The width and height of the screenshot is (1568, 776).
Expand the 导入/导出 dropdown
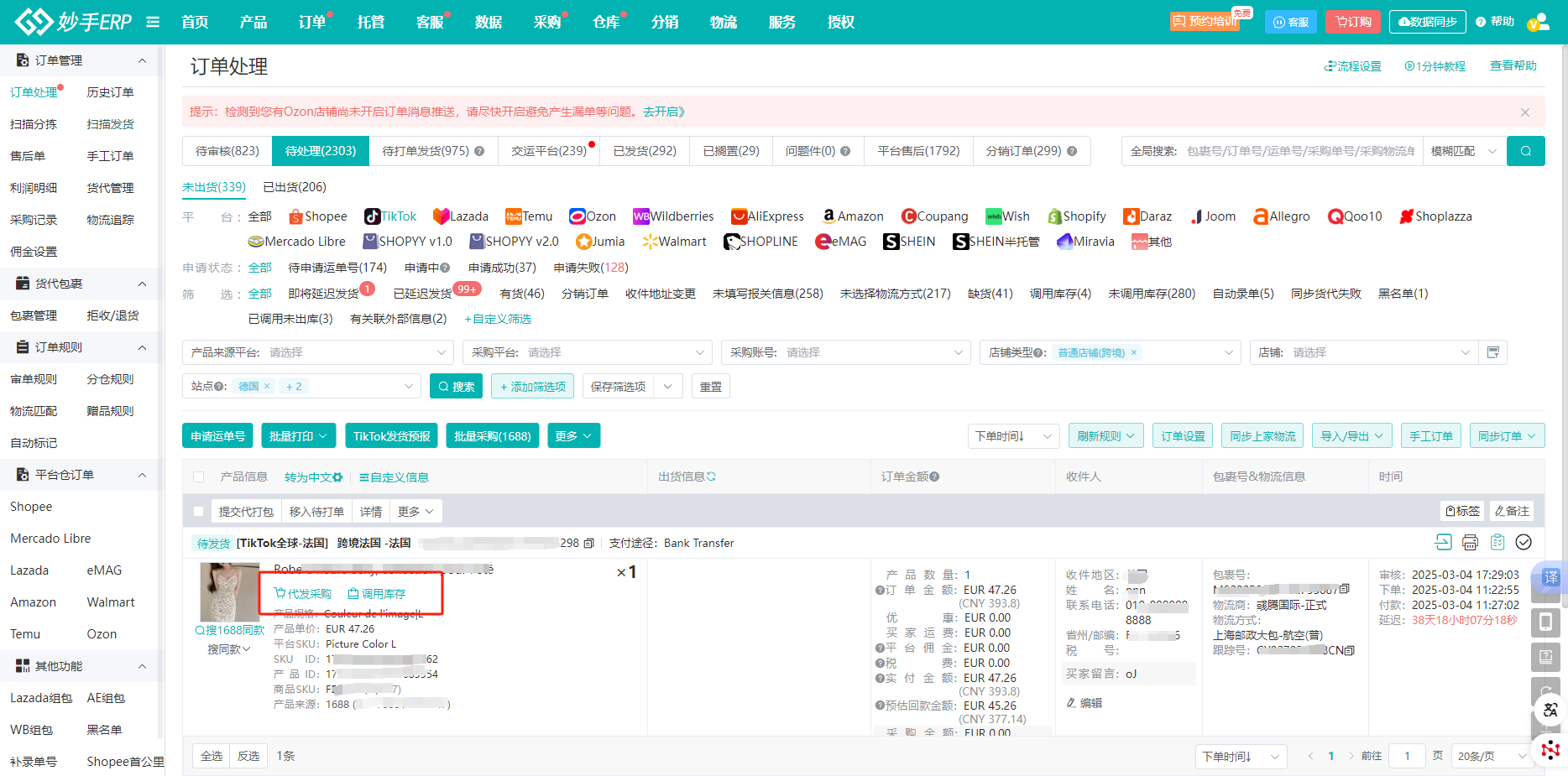1352,436
